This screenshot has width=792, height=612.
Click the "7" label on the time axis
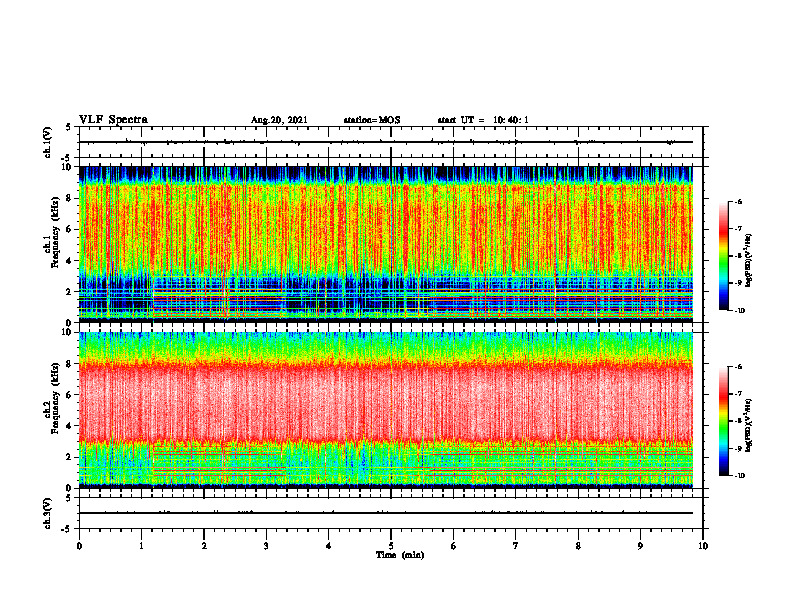(x=516, y=546)
